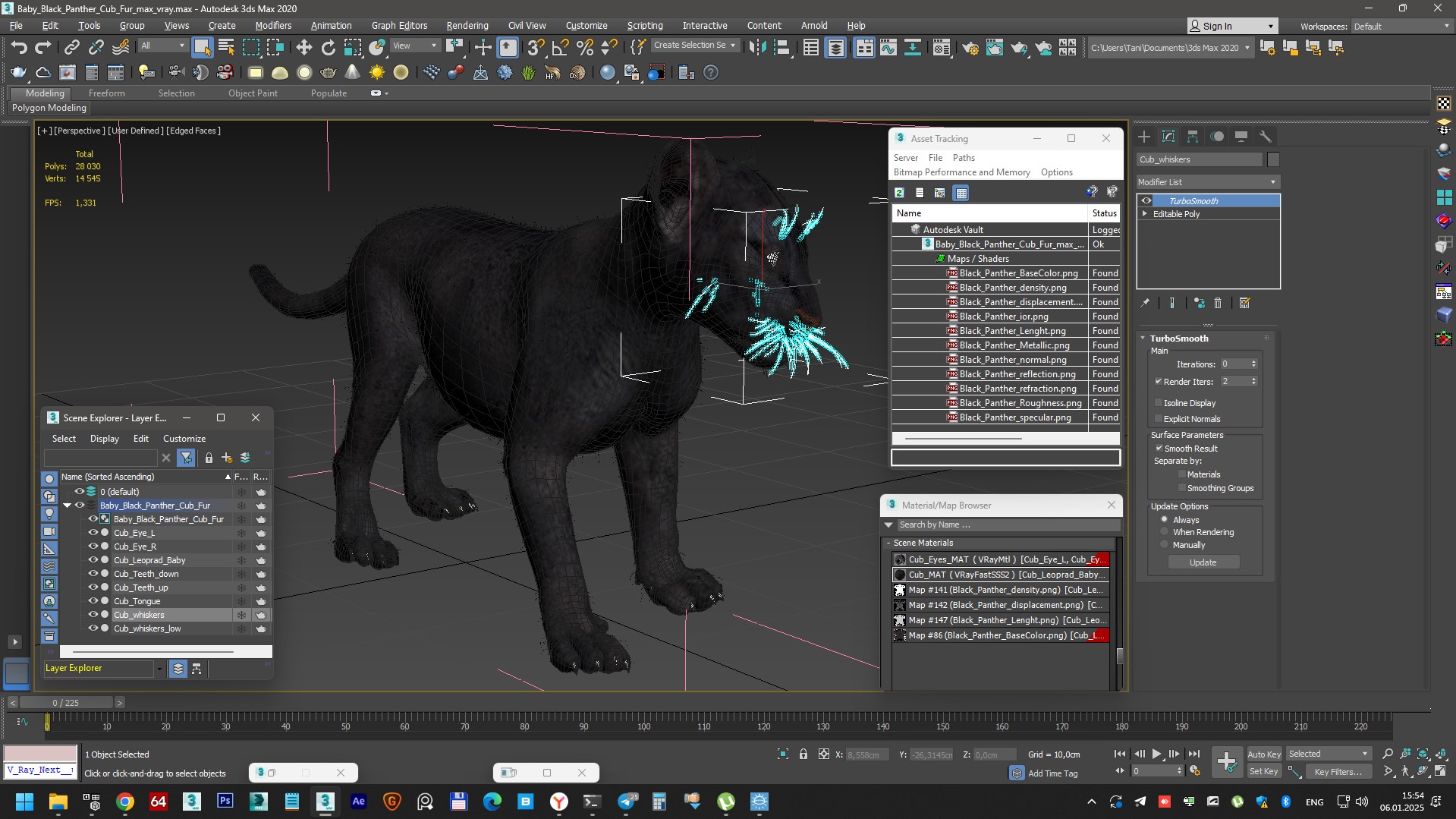Toggle the Percent Snap icon
1456x819 pixels.
point(585,48)
